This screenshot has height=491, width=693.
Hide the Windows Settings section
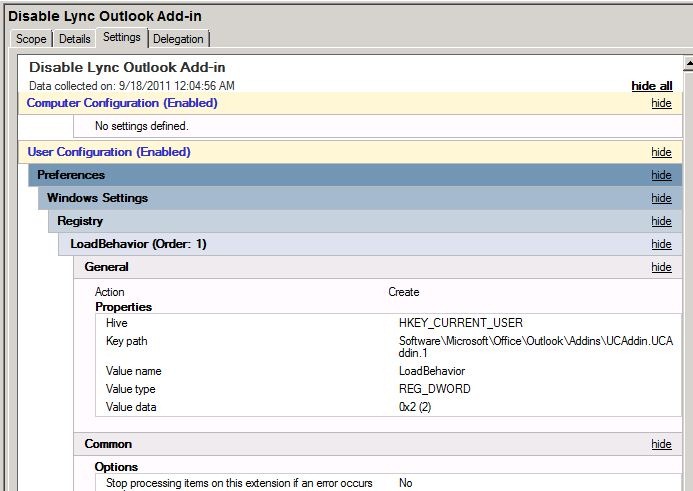click(661, 198)
